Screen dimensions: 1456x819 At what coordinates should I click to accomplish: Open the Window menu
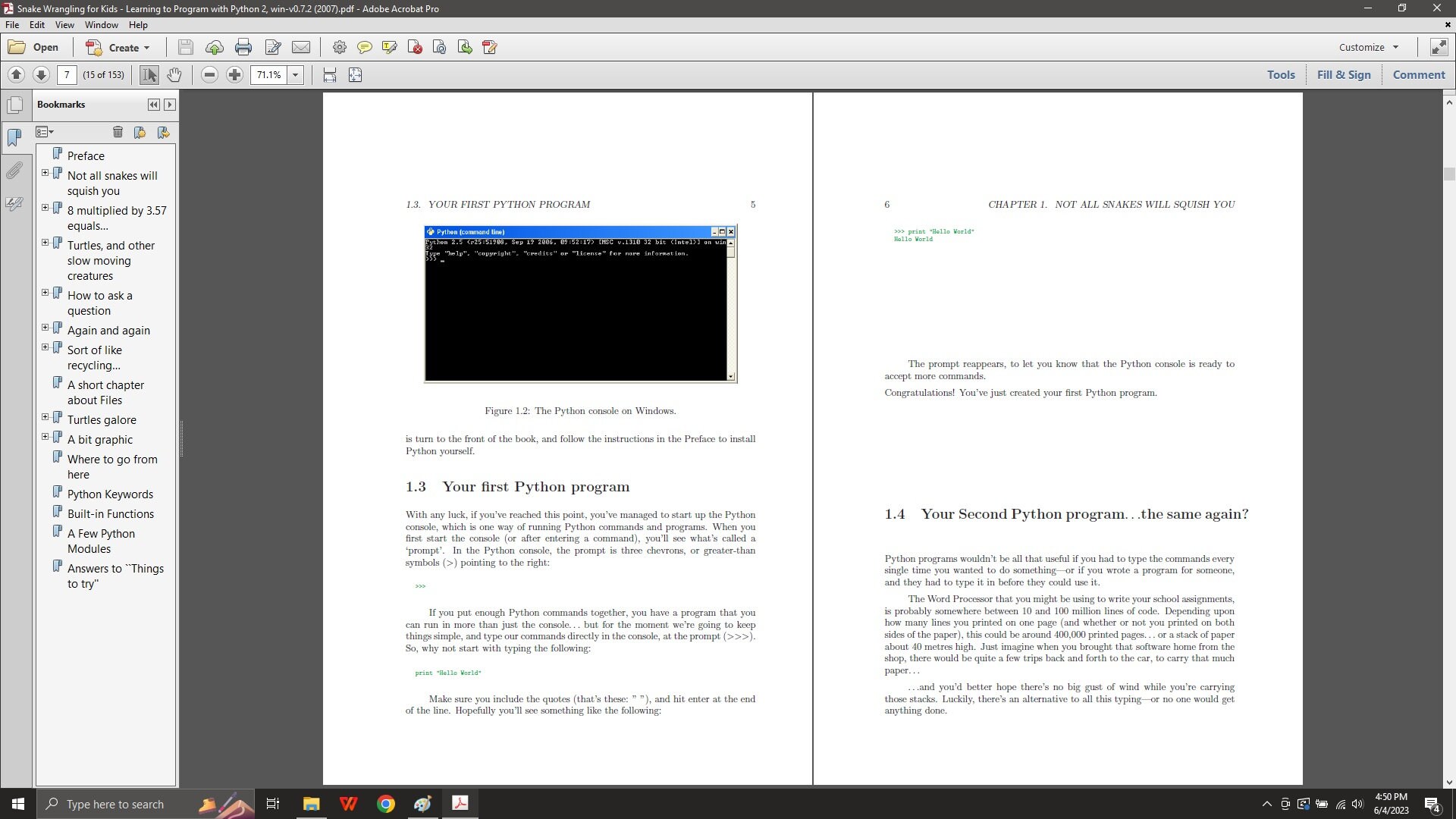click(x=101, y=25)
